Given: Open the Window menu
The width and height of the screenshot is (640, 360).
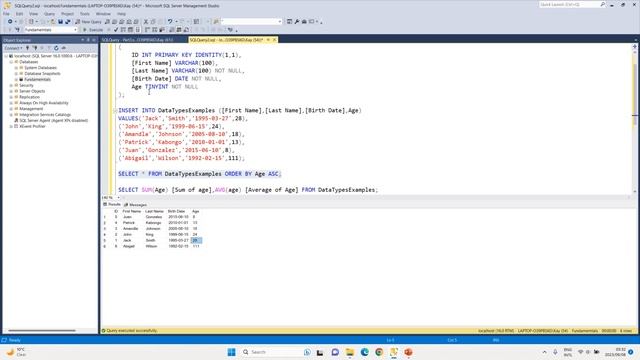Looking at the screenshot, I should pos(103,14).
